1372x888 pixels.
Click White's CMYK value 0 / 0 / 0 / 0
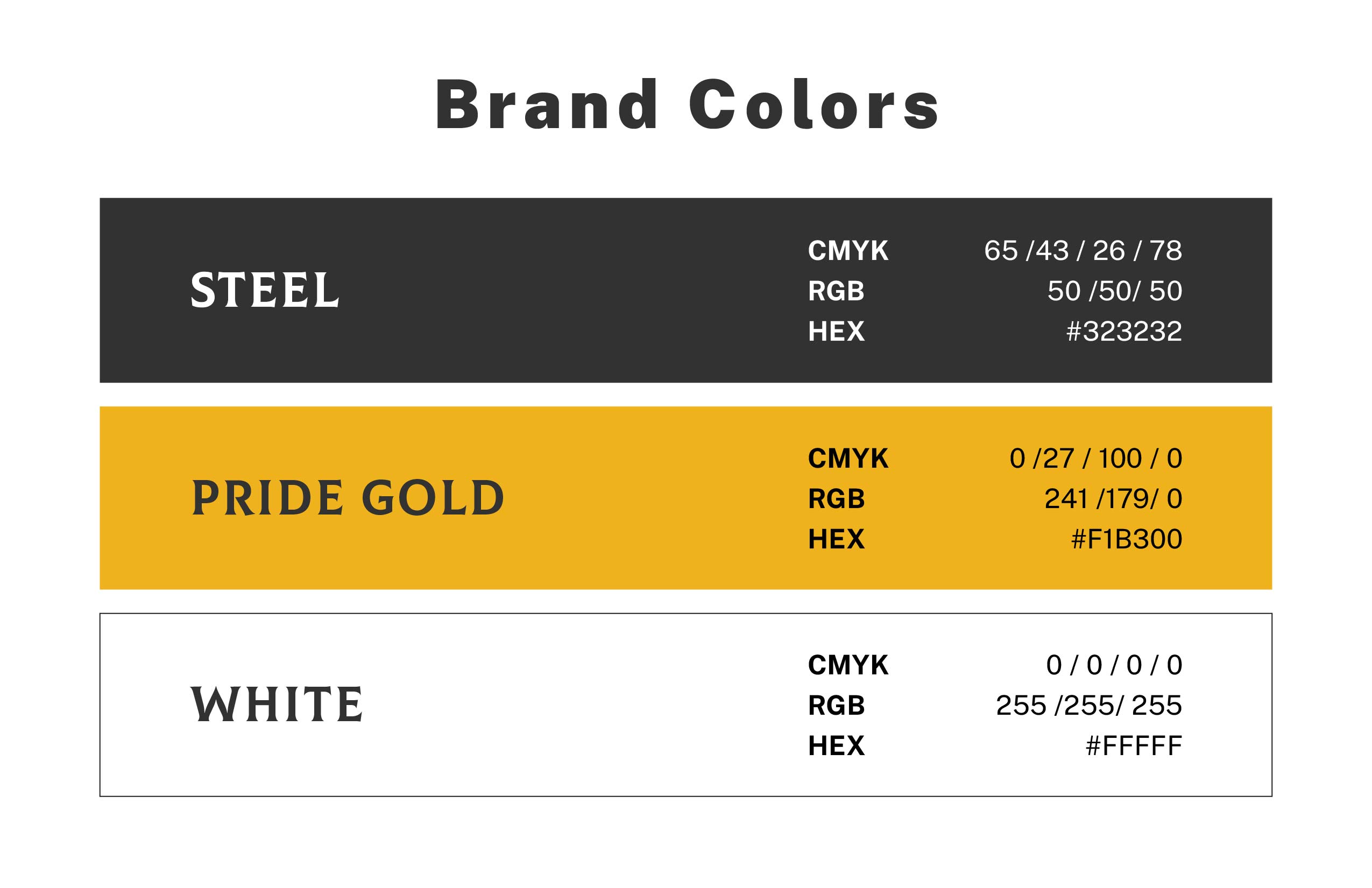click(1114, 665)
